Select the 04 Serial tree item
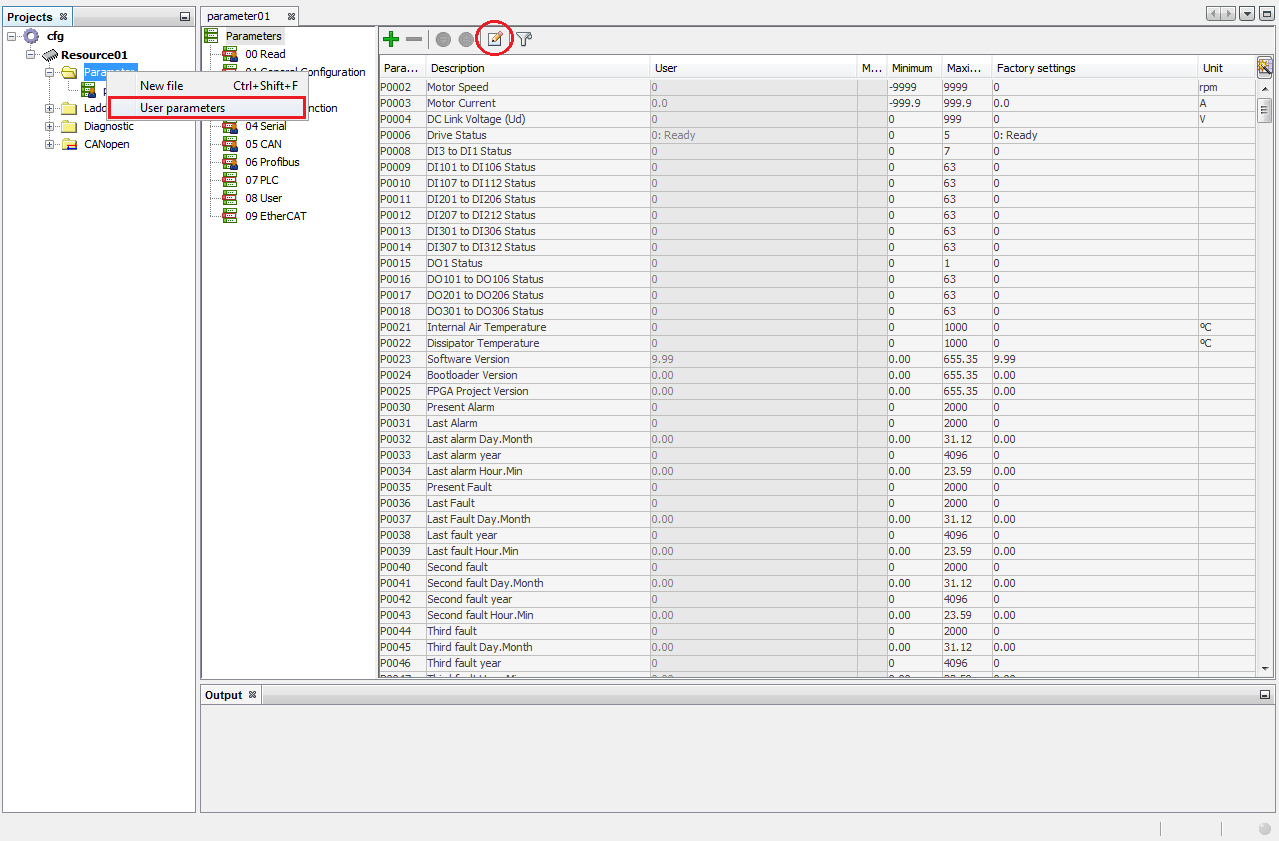This screenshot has width=1279, height=841. click(266, 126)
